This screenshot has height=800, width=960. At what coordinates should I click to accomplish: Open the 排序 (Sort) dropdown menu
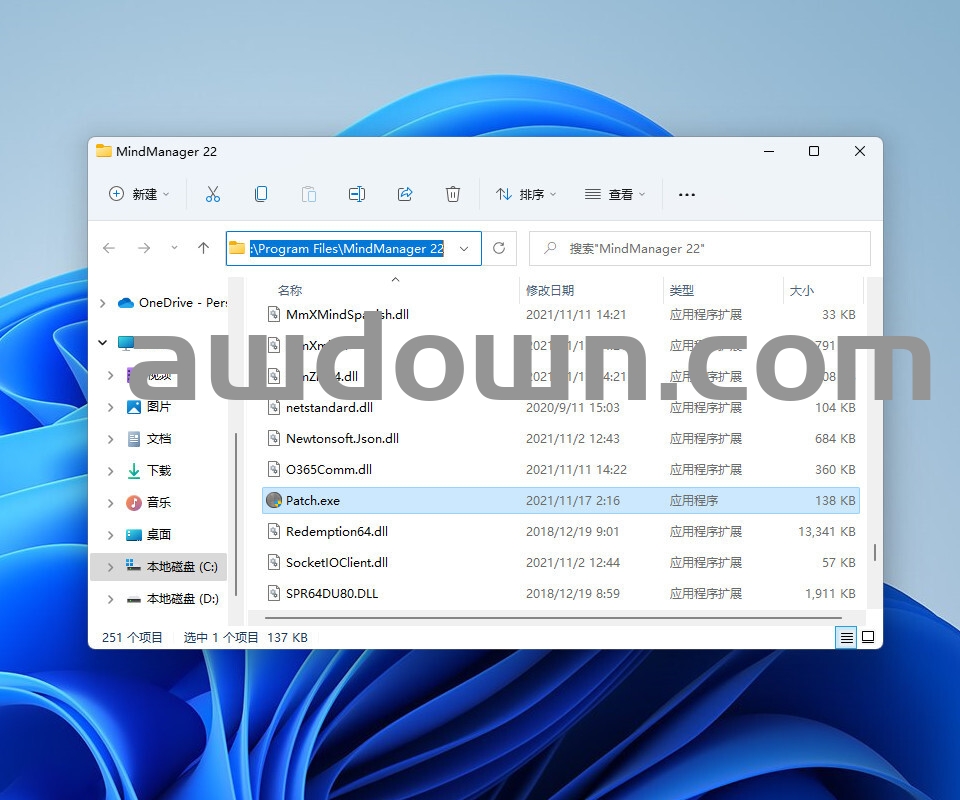pyautogui.click(x=526, y=194)
